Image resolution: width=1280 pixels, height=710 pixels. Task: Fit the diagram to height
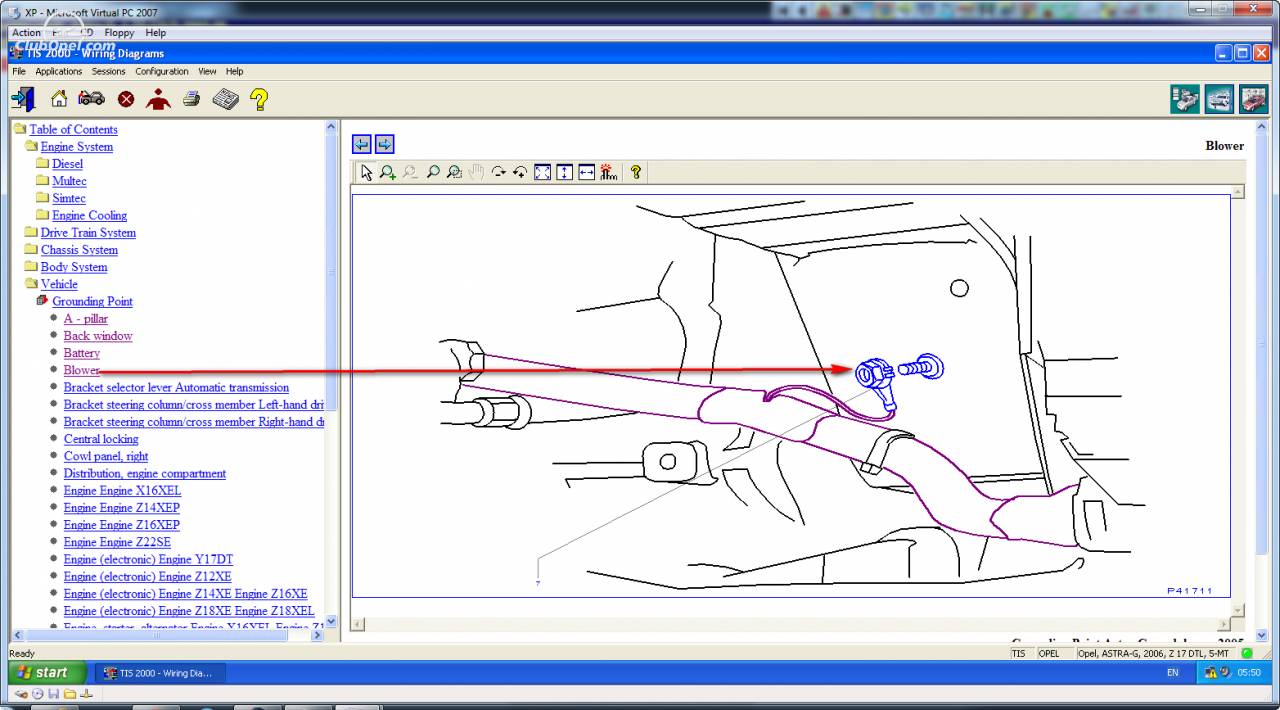click(x=564, y=172)
